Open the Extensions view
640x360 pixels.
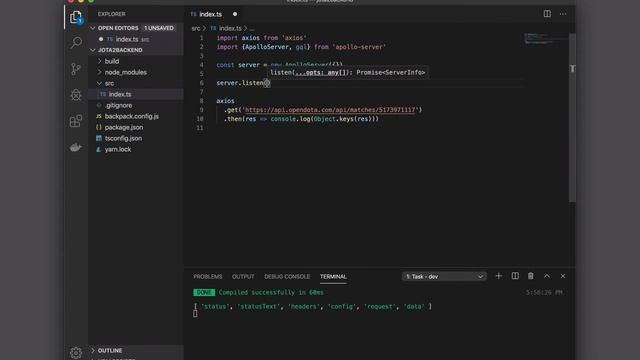pos(76,121)
